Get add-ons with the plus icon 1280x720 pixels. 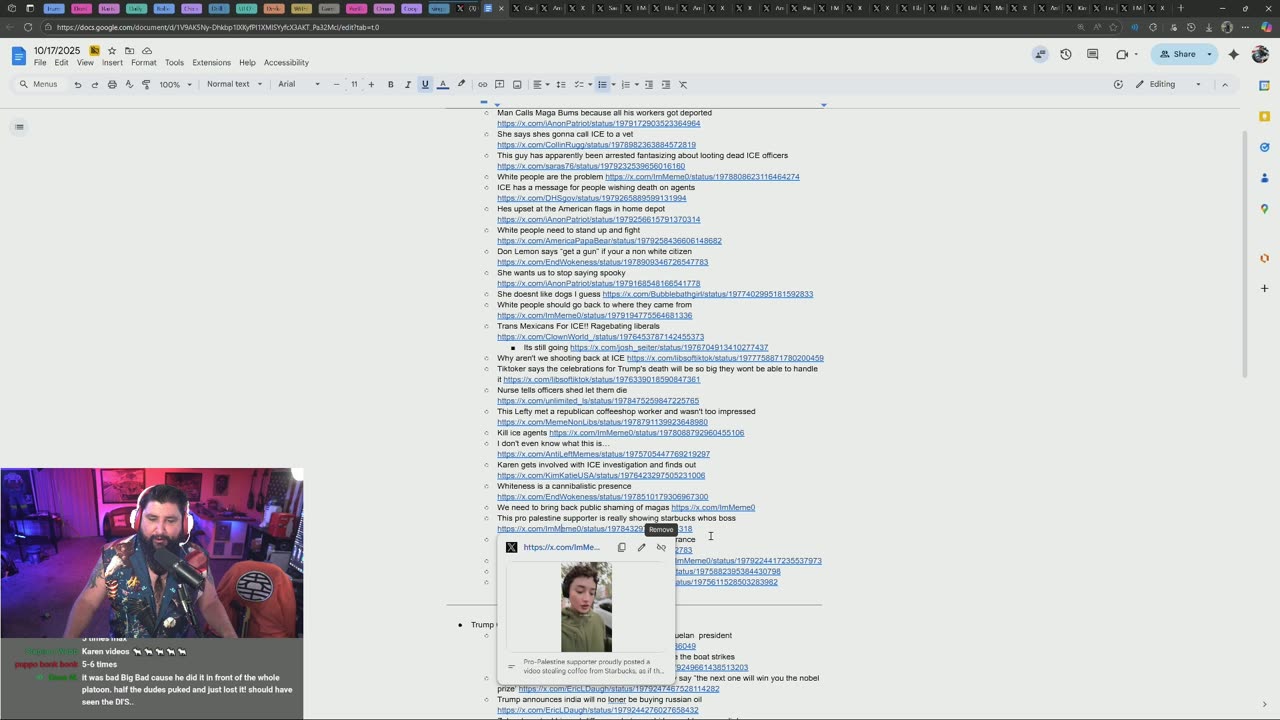(x=1264, y=289)
